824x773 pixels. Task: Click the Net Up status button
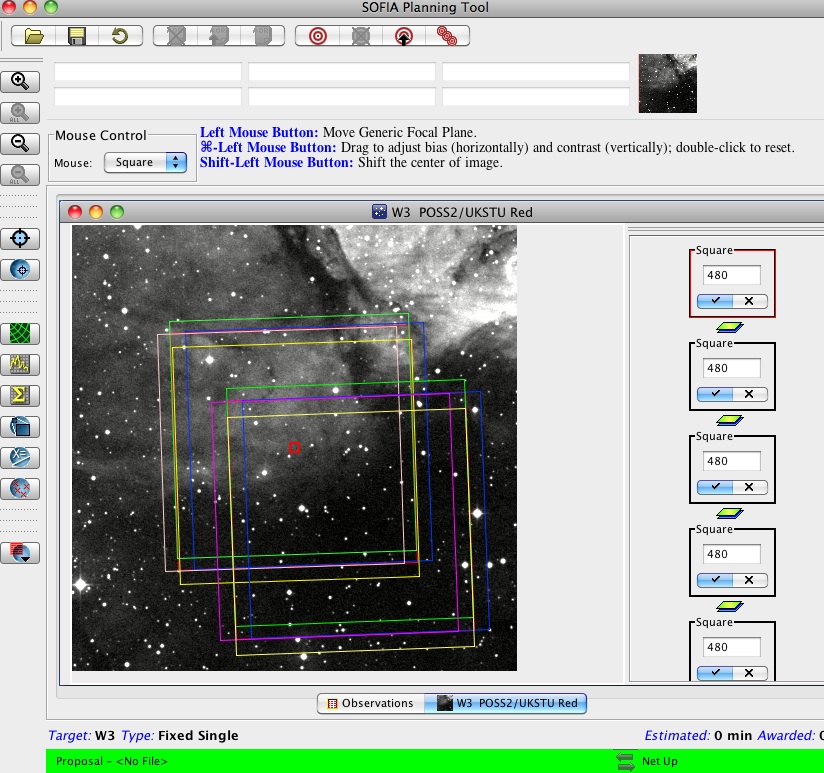click(x=647, y=761)
